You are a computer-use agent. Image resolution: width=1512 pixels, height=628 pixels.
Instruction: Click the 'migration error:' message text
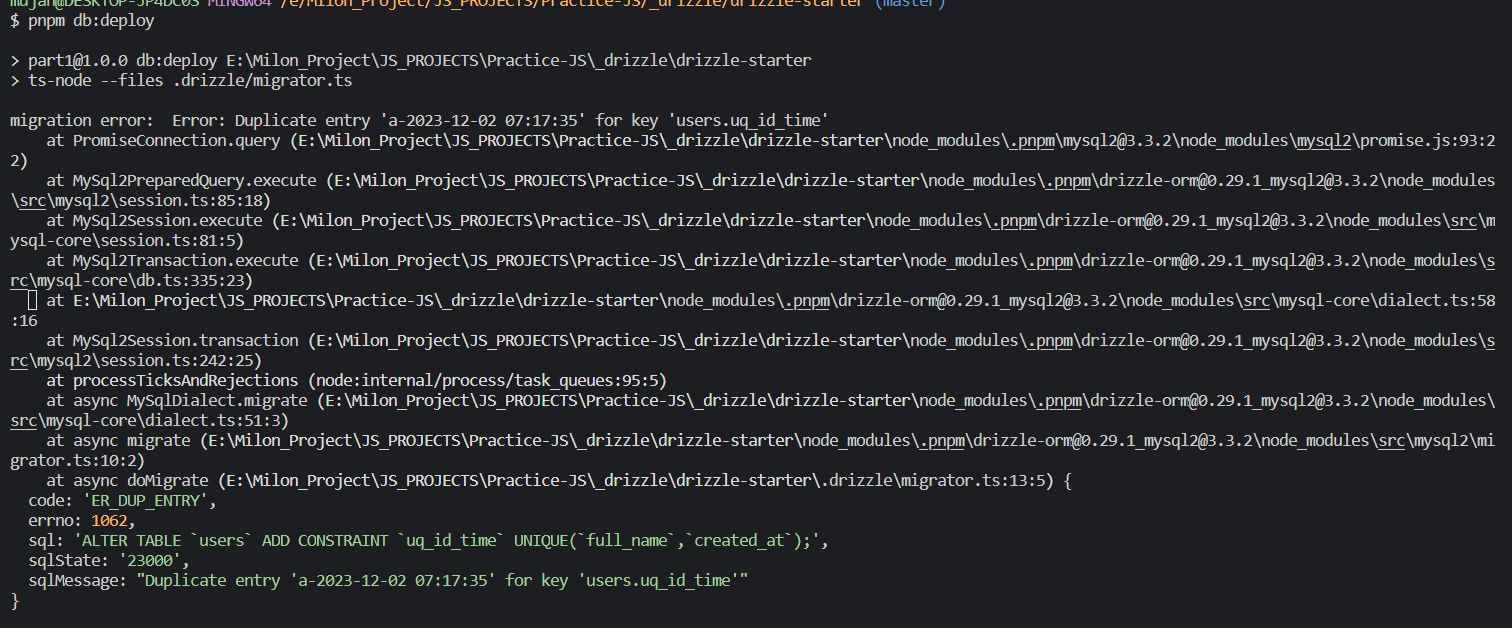click(82, 120)
